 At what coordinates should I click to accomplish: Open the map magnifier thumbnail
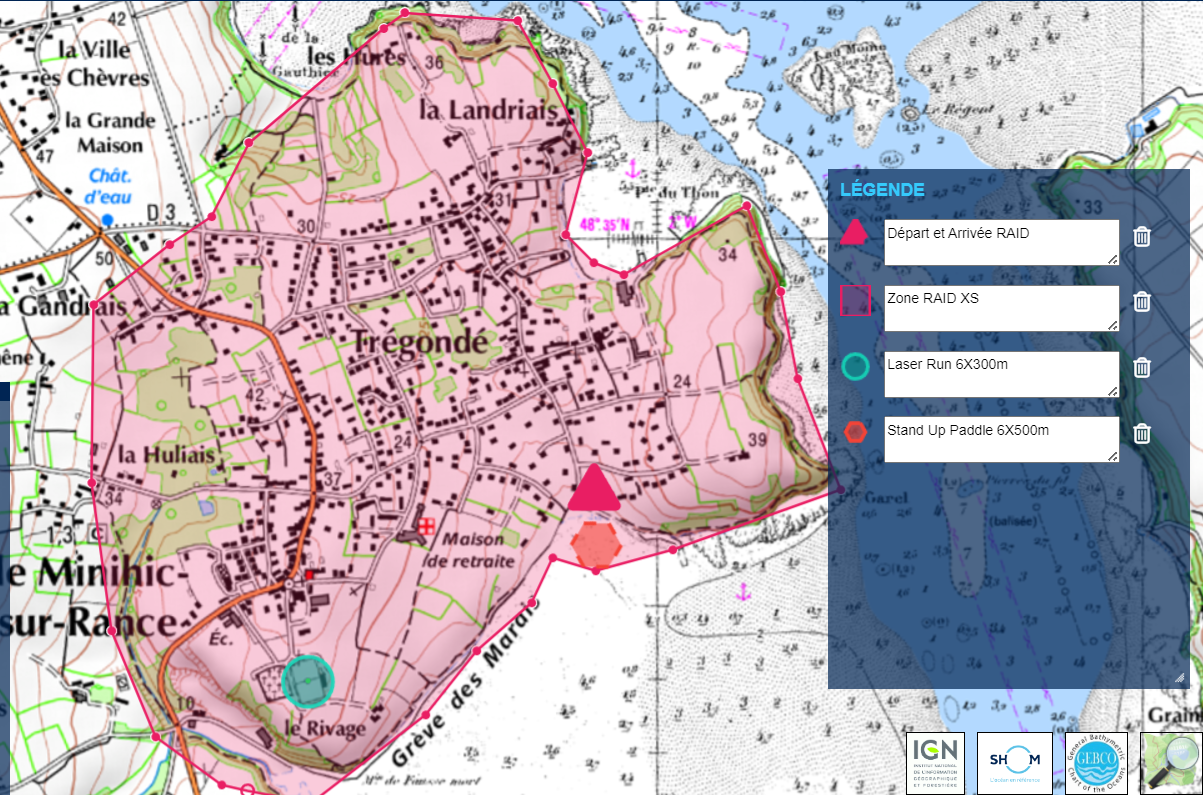point(1171,763)
